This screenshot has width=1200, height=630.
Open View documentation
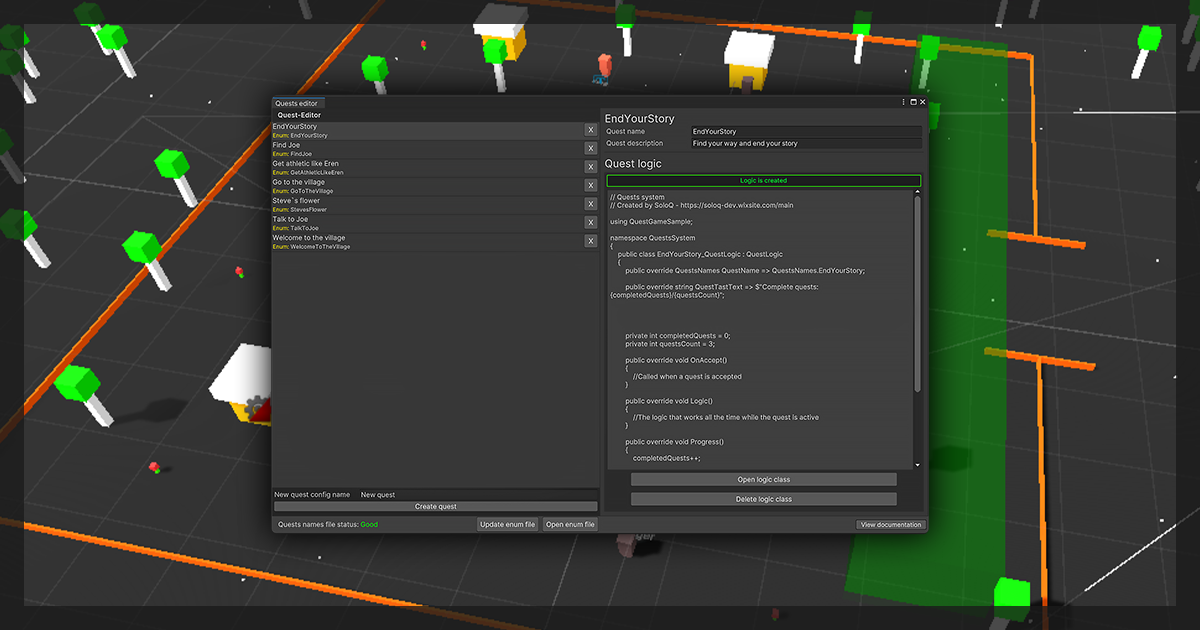click(x=891, y=524)
